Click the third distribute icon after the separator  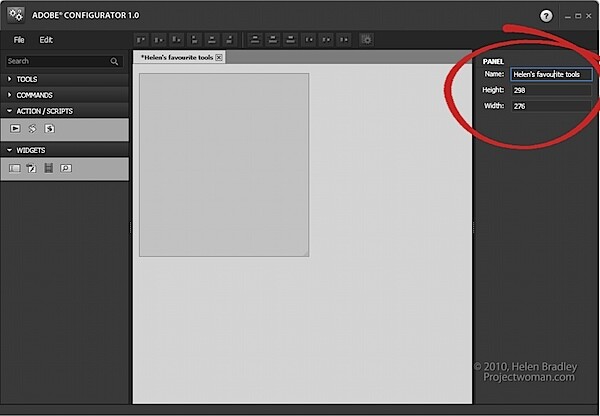click(x=290, y=39)
